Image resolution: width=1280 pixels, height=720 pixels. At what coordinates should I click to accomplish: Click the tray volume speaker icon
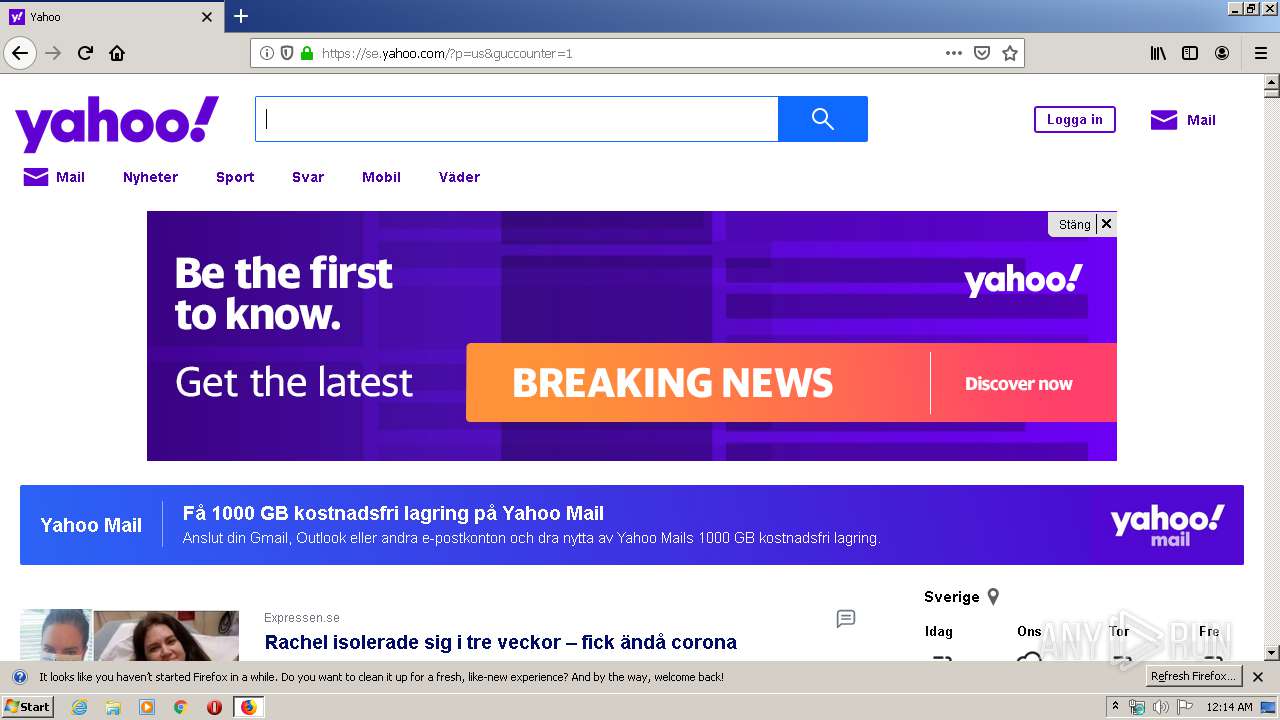[x=1161, y=707]
